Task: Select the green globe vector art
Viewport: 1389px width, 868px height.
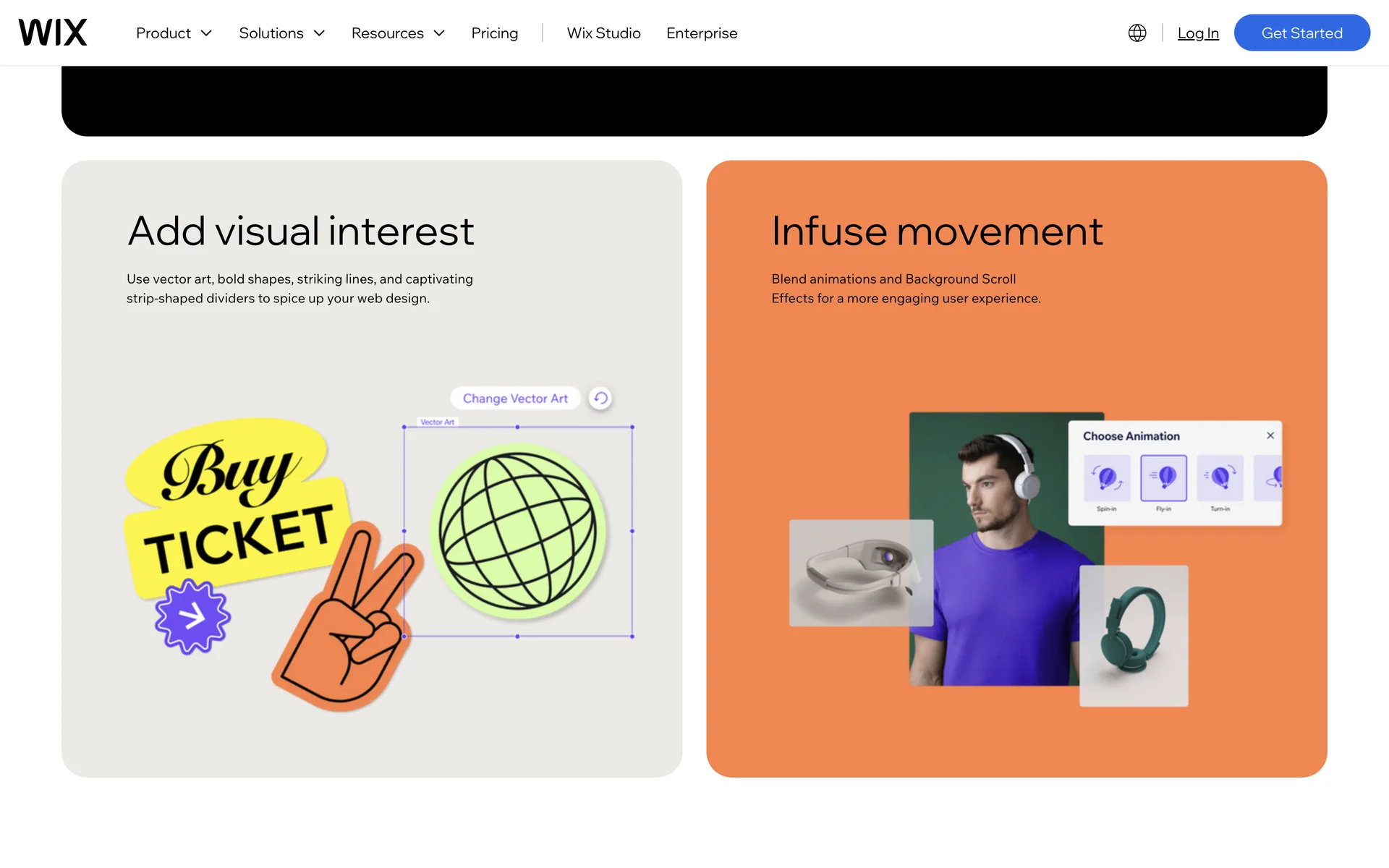Action: point(519,532)
